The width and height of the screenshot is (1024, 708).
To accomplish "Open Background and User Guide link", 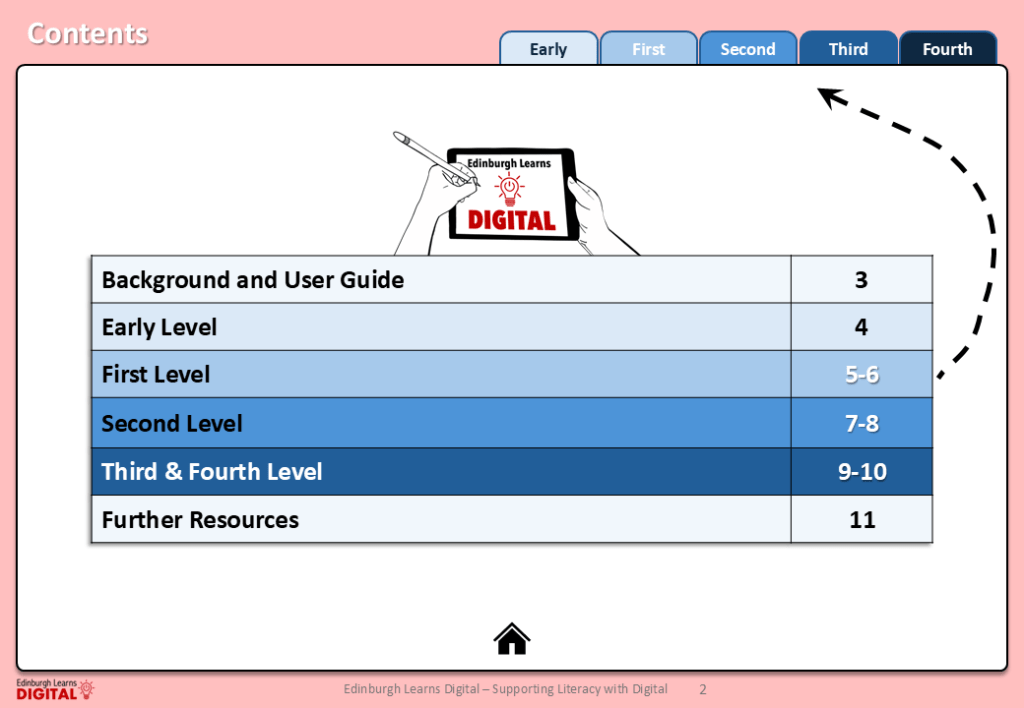I will (x=253, y=280).
